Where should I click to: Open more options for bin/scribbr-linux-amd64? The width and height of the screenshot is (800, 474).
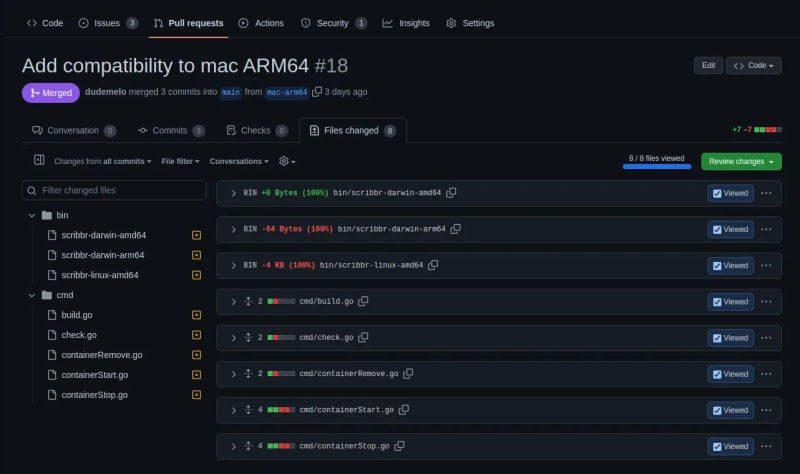(x=766, y=266)
